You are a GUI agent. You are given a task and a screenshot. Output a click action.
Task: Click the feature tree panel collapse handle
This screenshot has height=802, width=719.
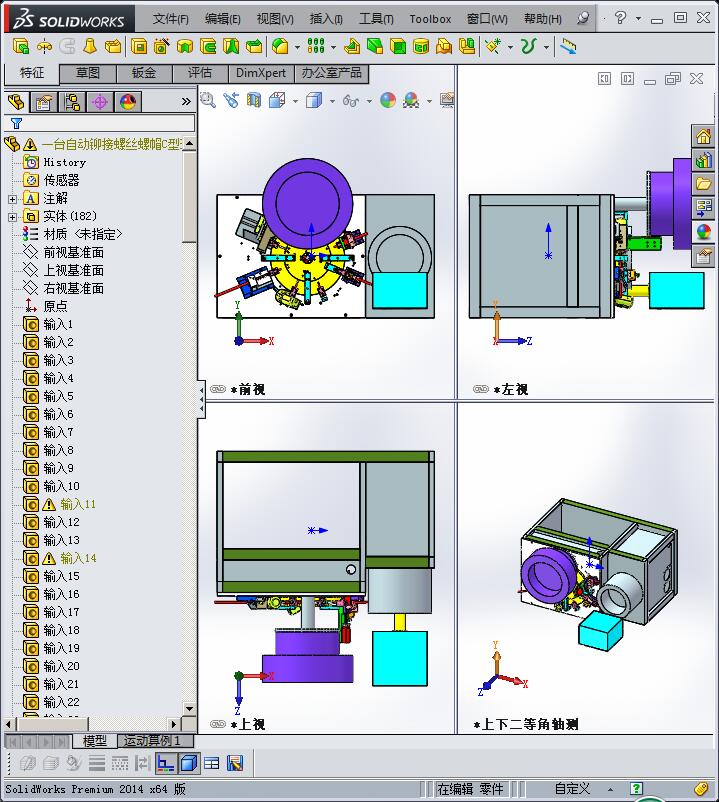[x=201, y=400]
